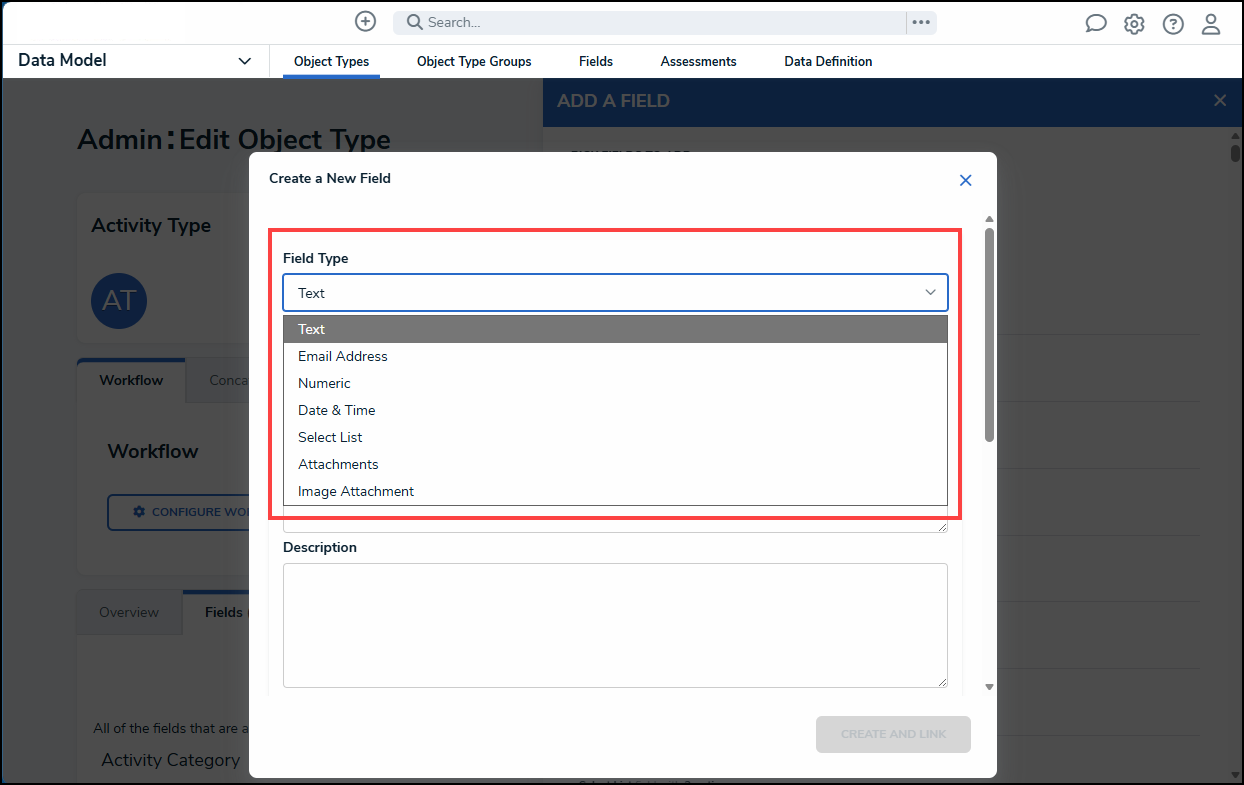This screenshot has height=785, width=1244.
Task: Select the Workflow tab
Action: [x=131, y=381]
